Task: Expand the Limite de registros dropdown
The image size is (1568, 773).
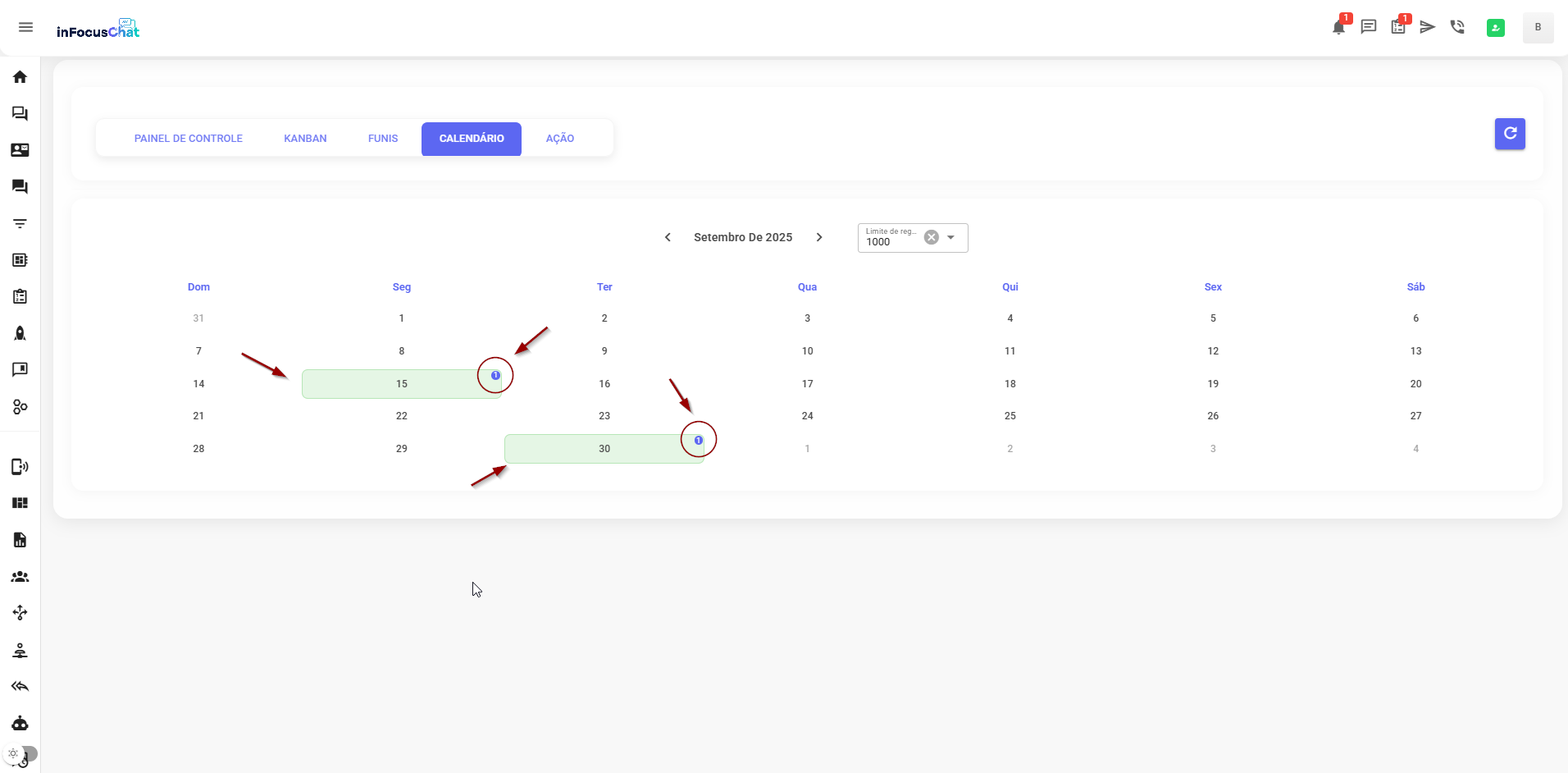Action: click(951, 238)
